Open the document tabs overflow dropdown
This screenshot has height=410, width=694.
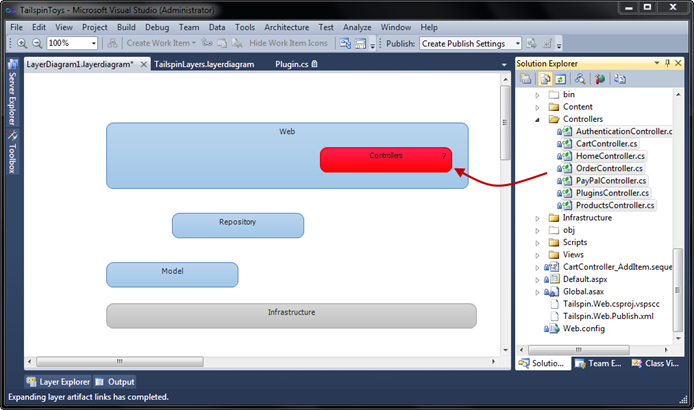(x=504, y=65)
